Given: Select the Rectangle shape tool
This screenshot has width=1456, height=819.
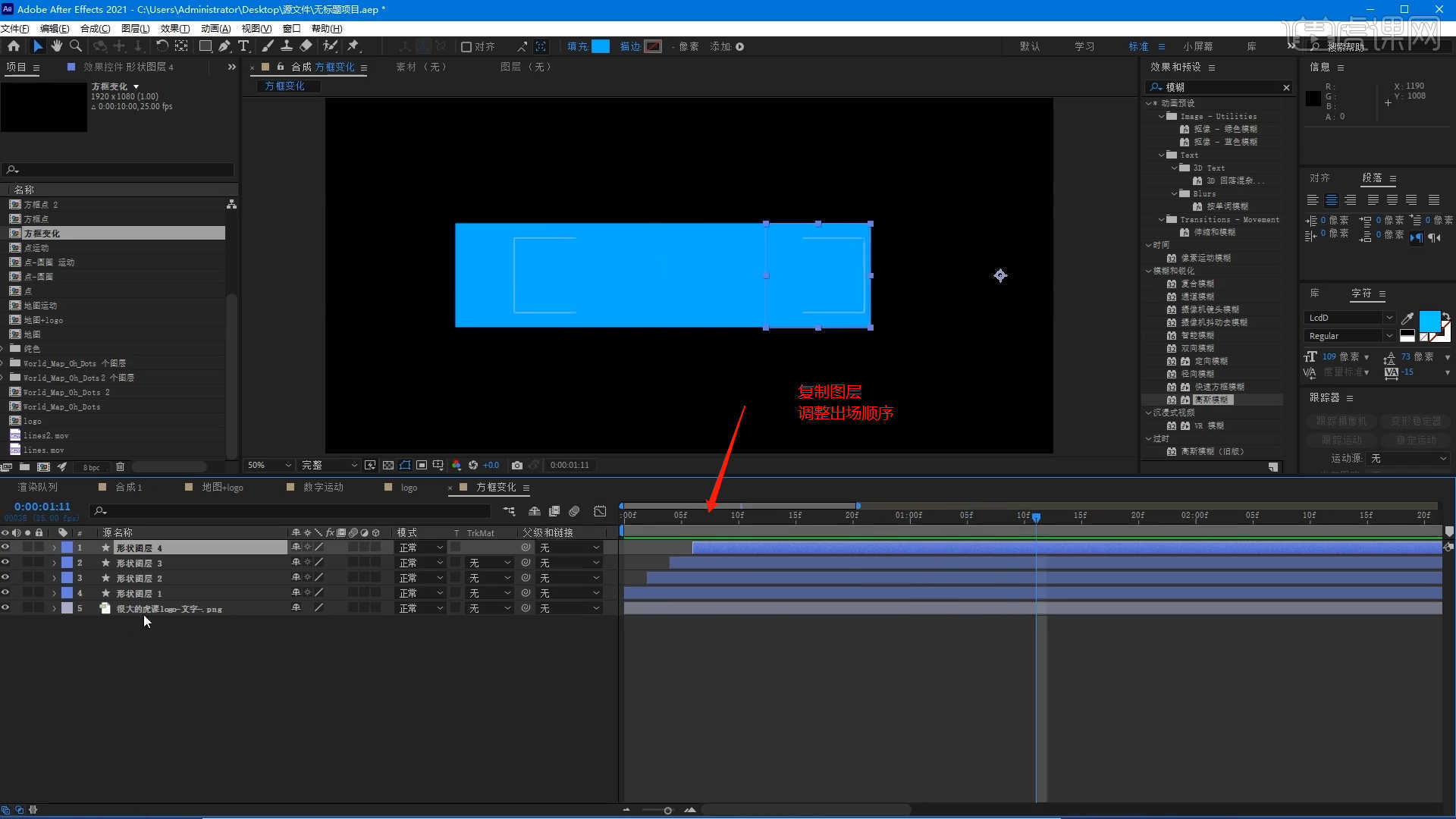Looking at the screenshot, I should (205, 46).
